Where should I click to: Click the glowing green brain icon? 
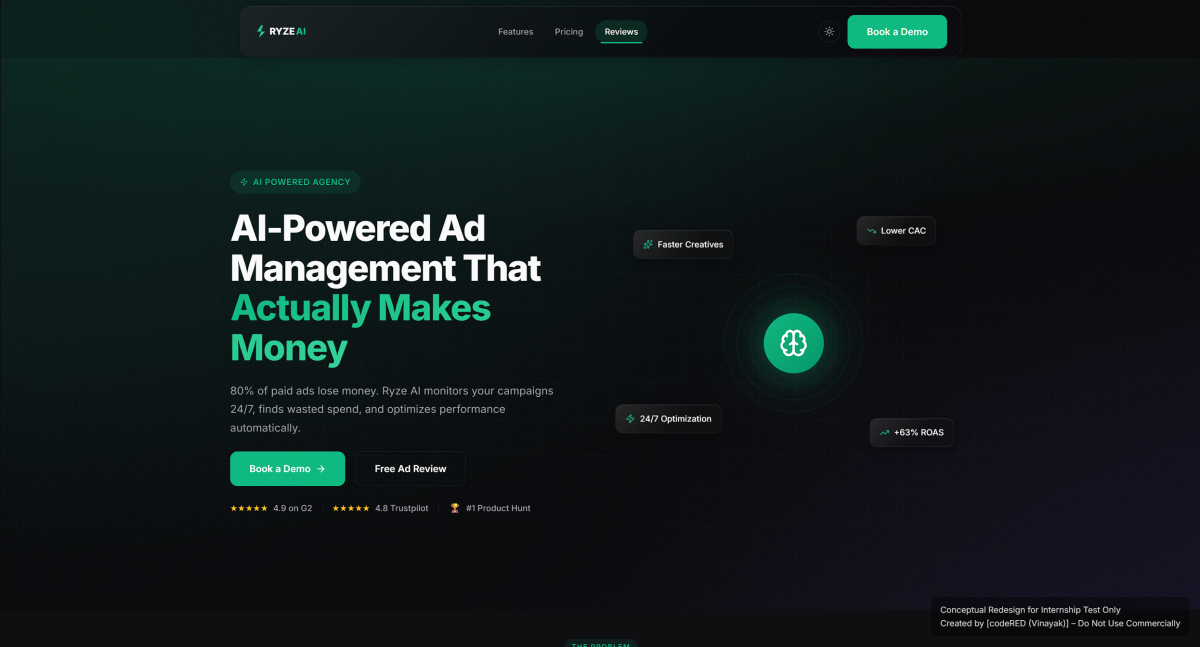(794, 344)
